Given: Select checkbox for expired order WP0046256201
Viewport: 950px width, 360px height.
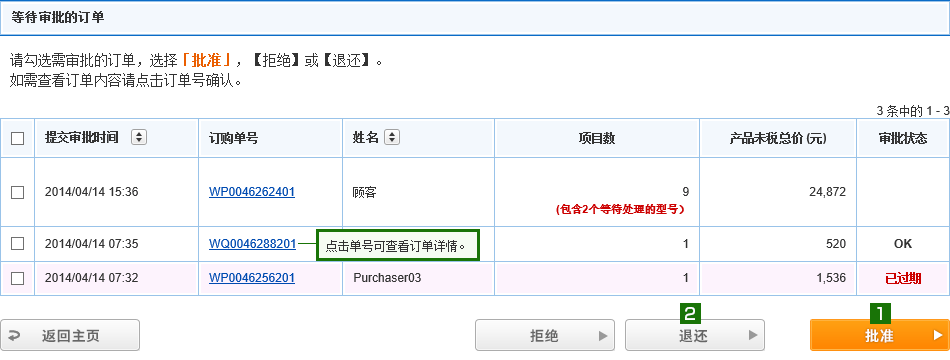Looking at the screenshot, I should point(18,278).
